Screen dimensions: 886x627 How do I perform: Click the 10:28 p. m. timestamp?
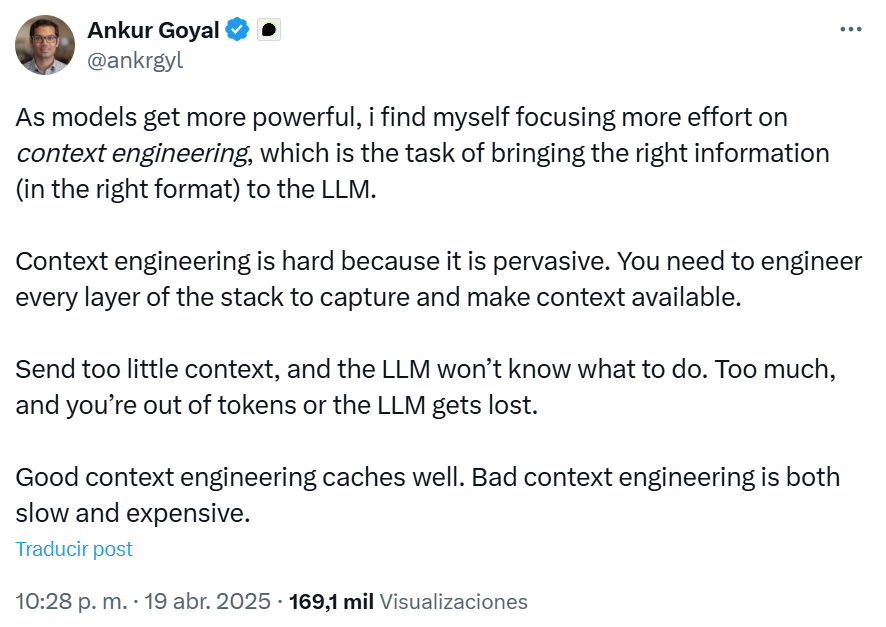pos(71,602)
